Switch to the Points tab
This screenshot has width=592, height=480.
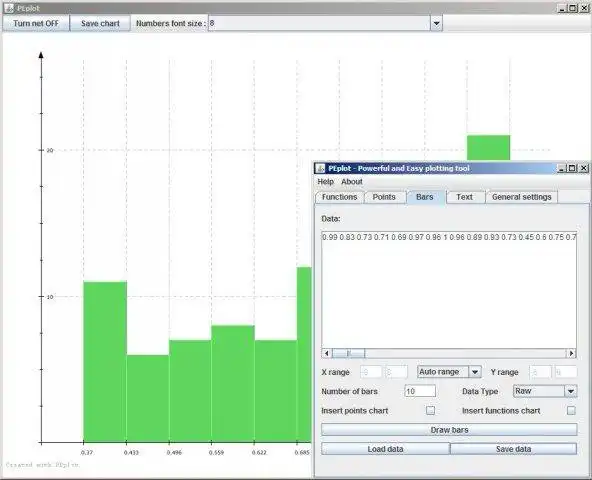click(x=384, y=197)
